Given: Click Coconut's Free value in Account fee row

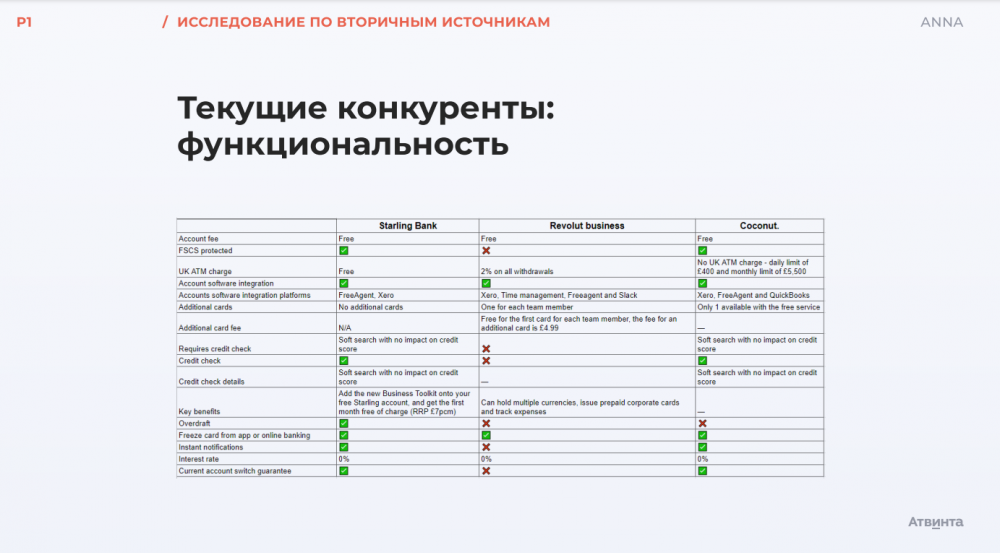Looking at the screenshot, I should tap(705, 239).
